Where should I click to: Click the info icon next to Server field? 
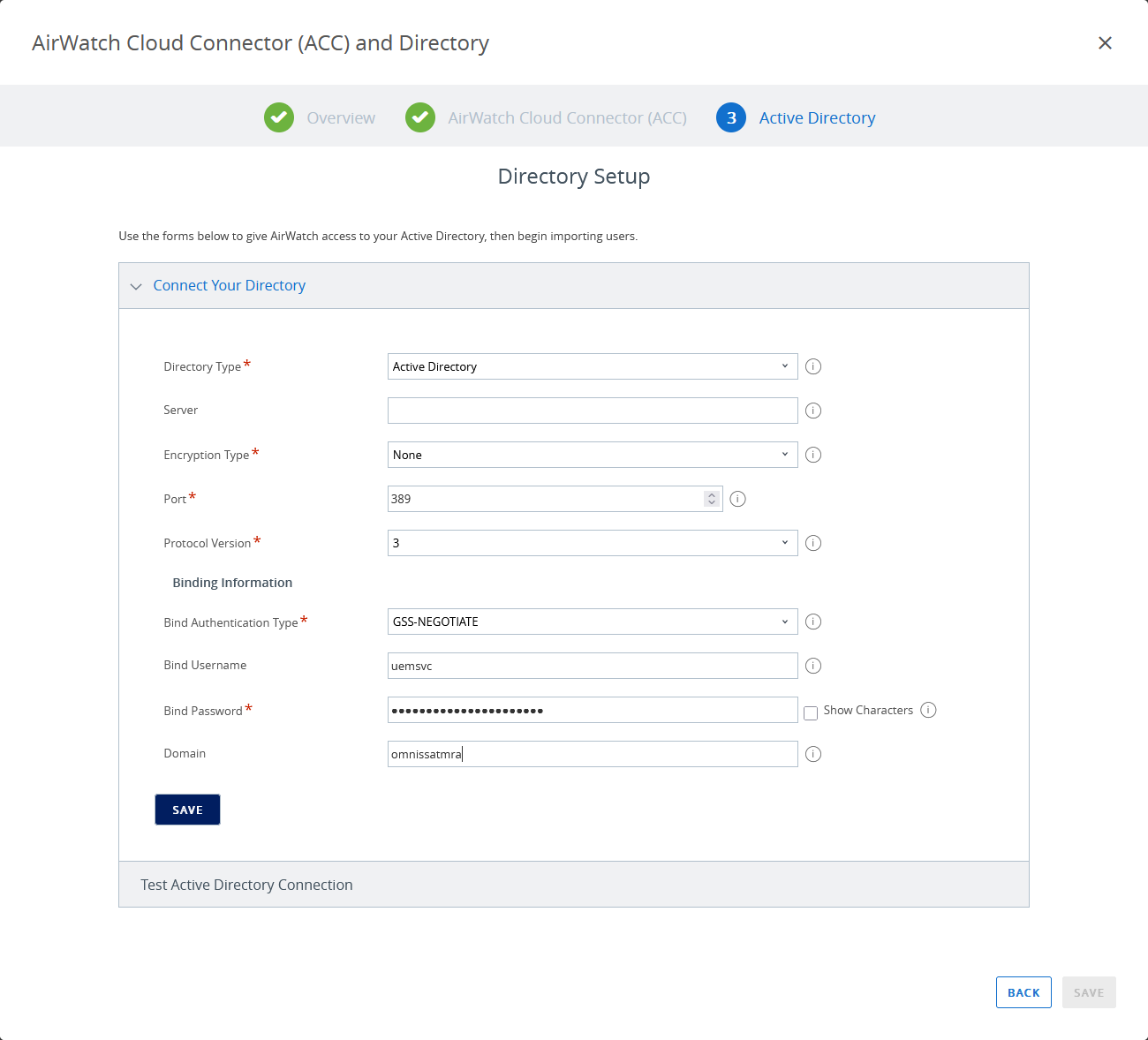(x=813, y=411)
